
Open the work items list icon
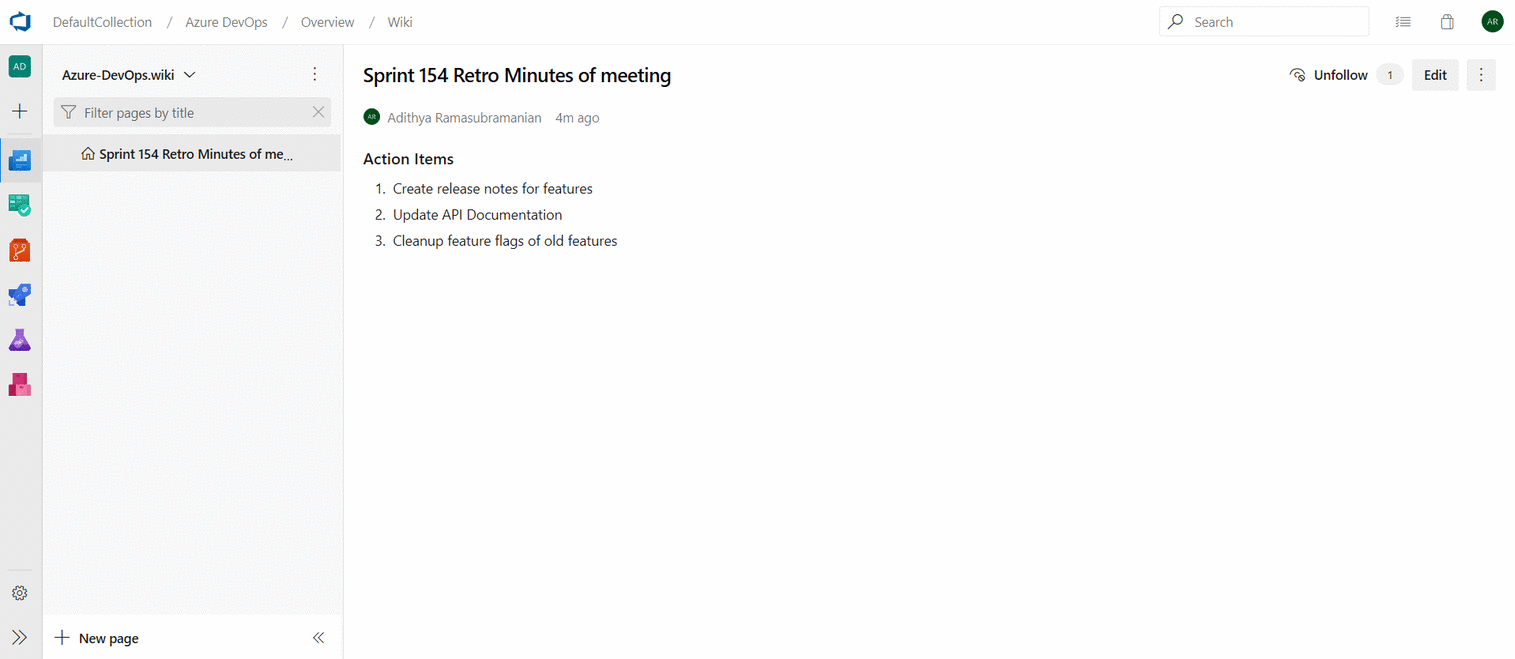1402,21
